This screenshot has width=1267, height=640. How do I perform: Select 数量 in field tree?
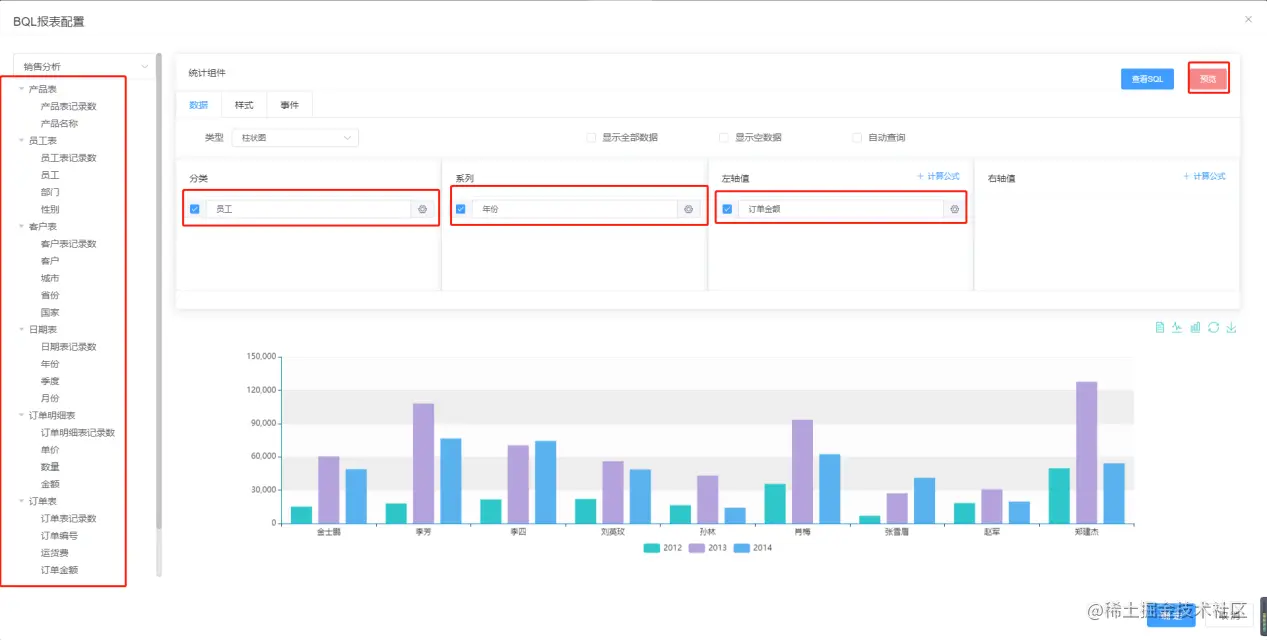[x=49, y=466]
